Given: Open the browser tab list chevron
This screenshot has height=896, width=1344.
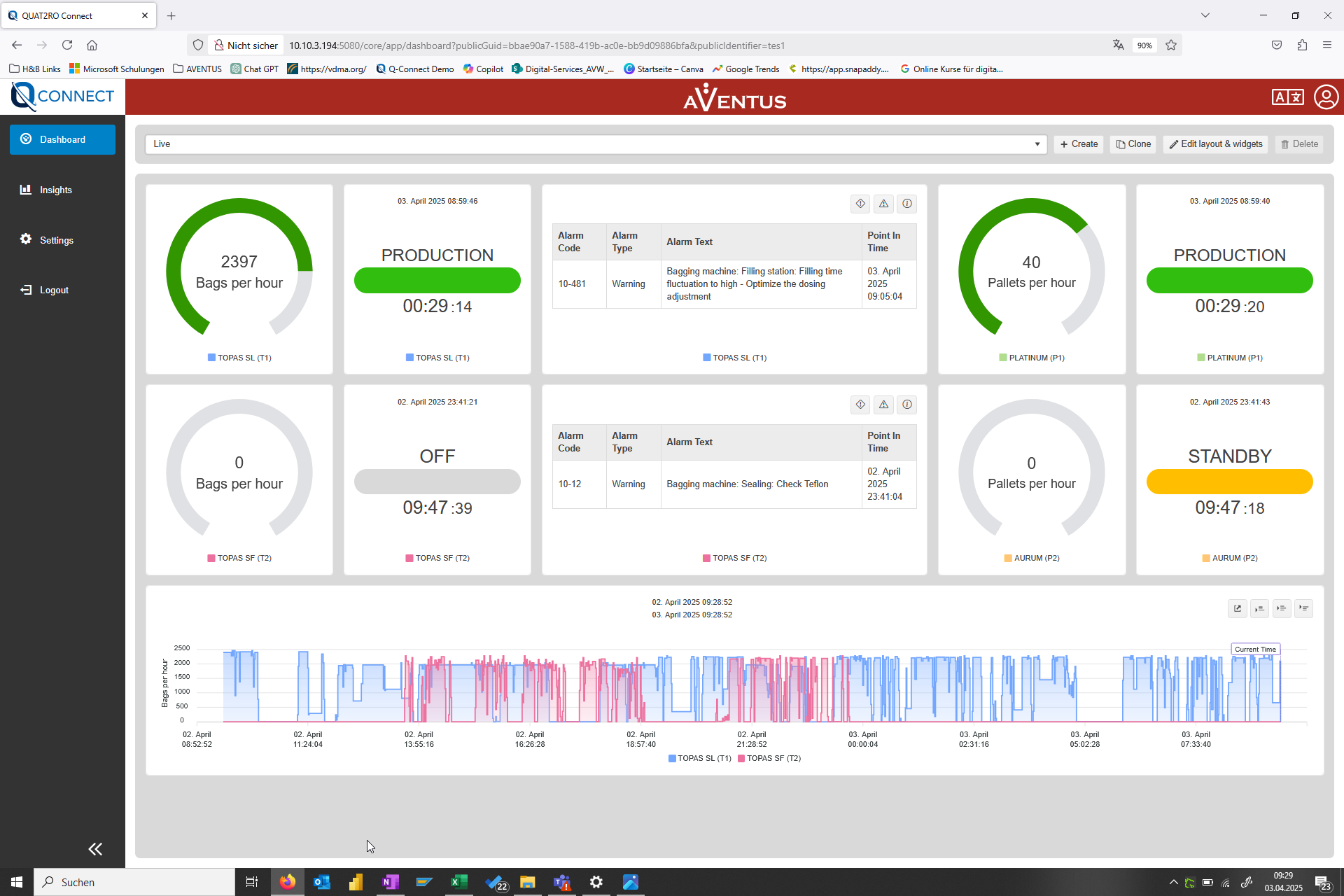Looking at the screenshot, I should (1205, 15).
